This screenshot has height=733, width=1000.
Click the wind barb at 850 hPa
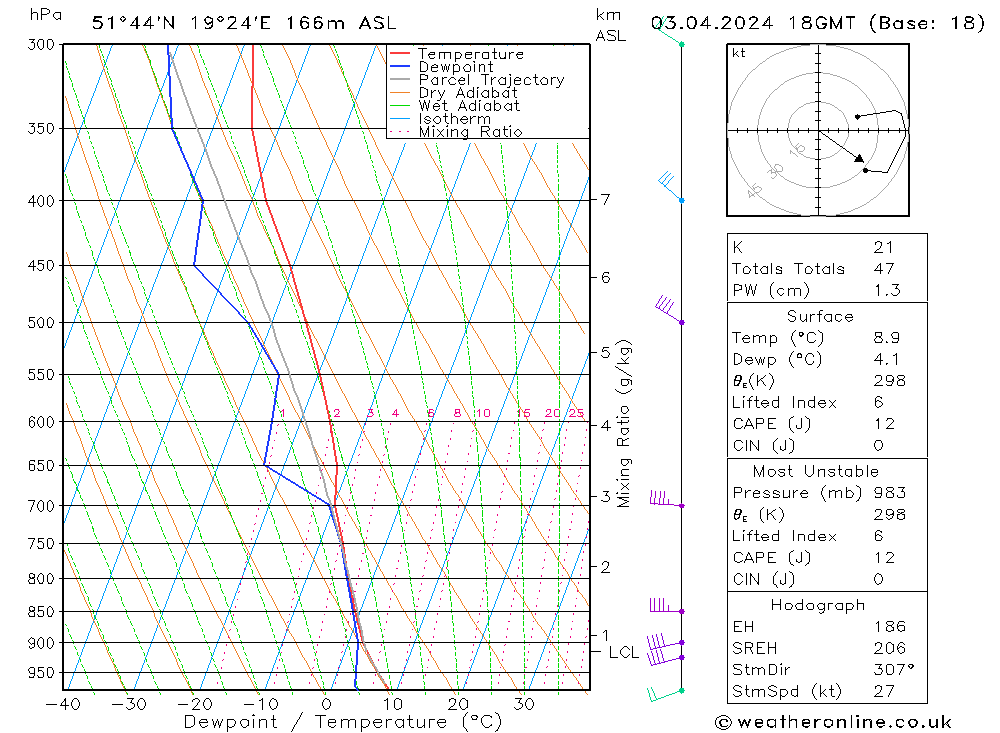pos(666,605)
